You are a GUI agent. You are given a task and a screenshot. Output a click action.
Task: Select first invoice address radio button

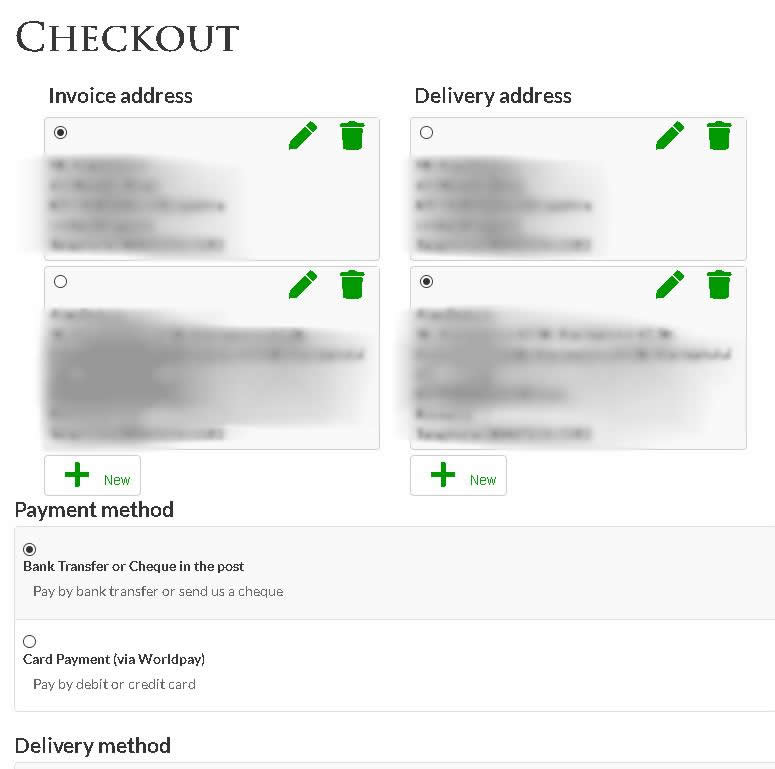coord(61,132)
